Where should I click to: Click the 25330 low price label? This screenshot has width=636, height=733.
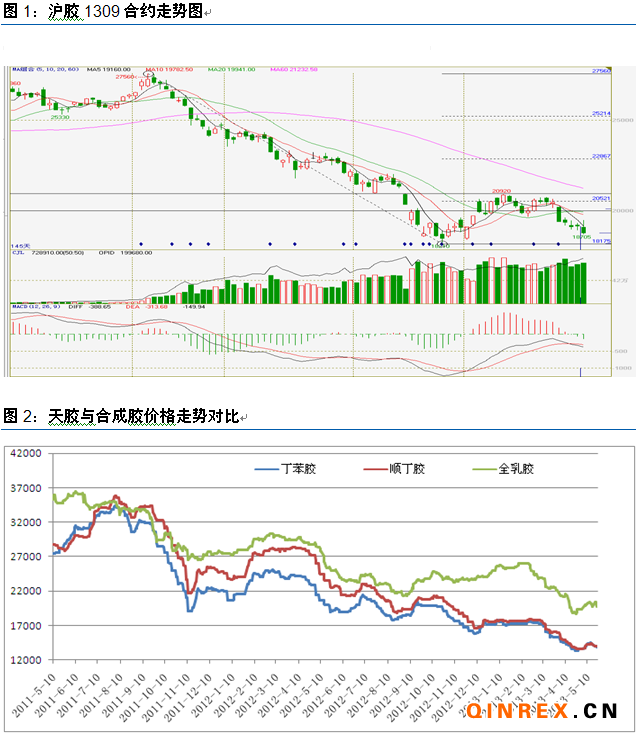60,116
